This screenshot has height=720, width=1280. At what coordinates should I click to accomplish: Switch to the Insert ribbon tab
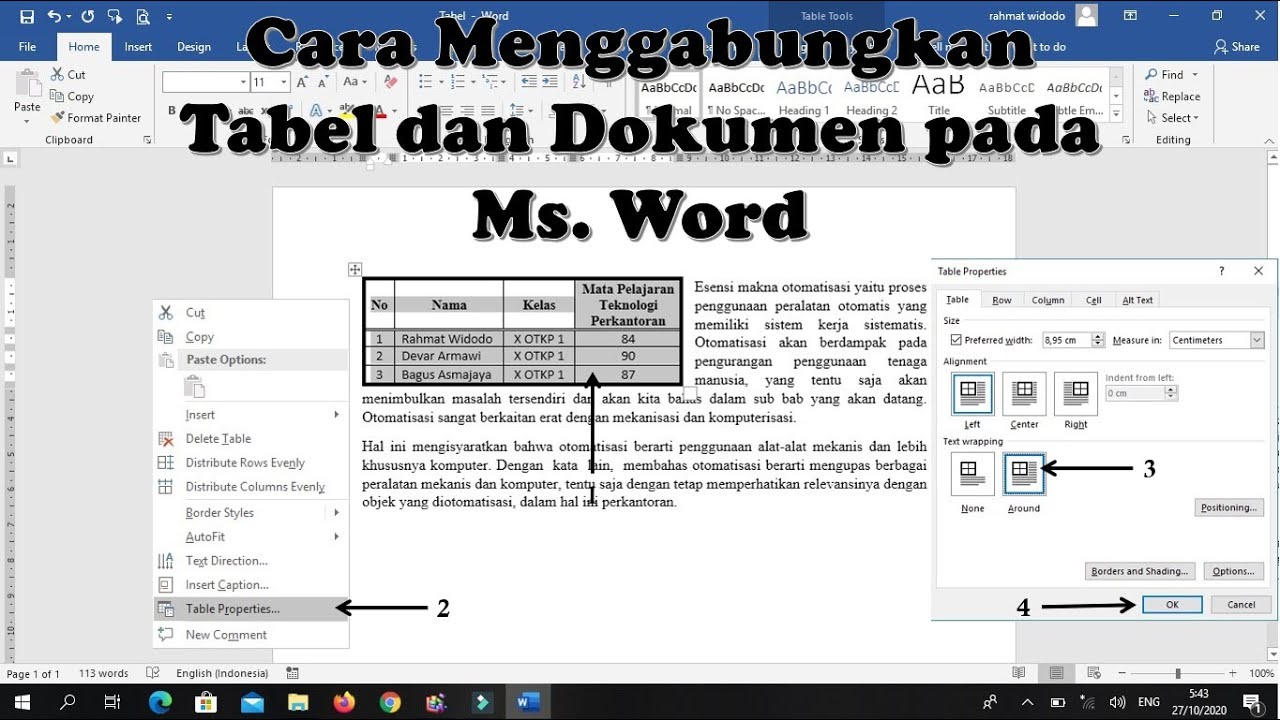pyautogui.click(x=138, y=47)
